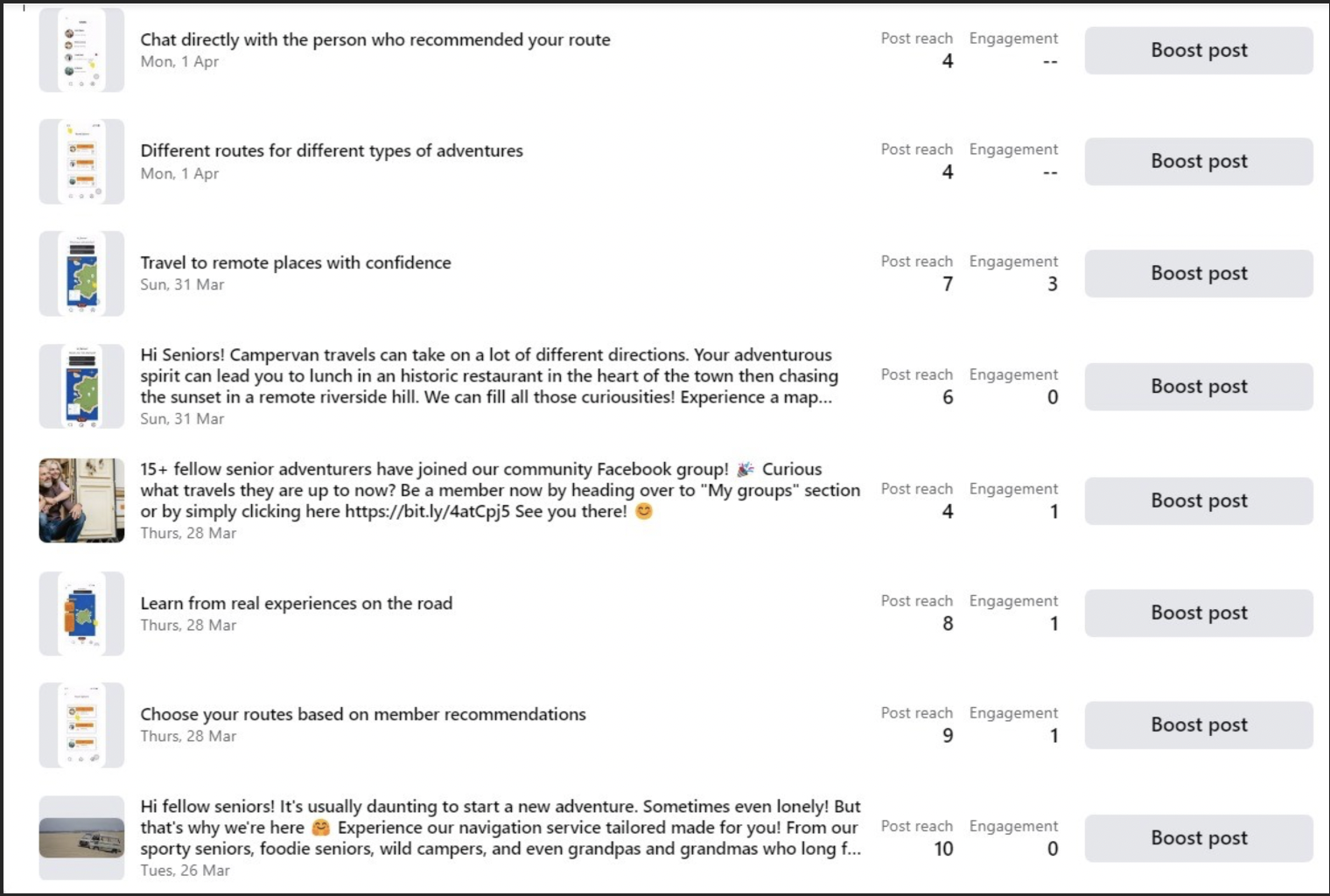The height and width of the screenshot is (896, 1330).
Task: Open campervan on beach photo thumbnail
Action: pos(81,838)
